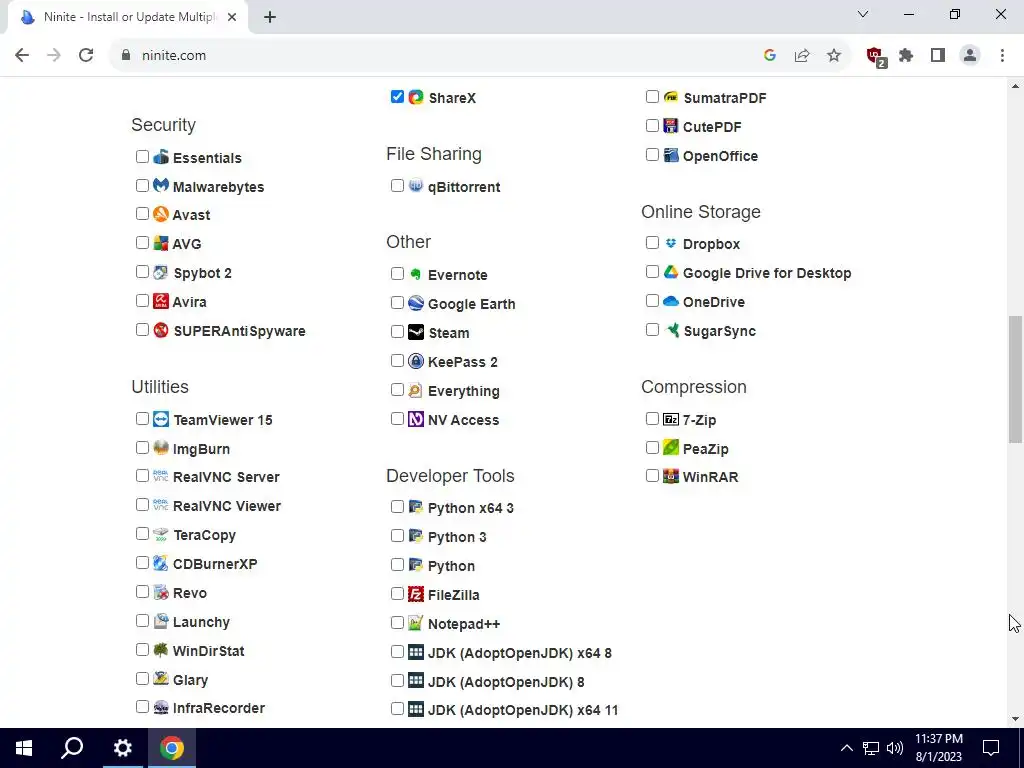Viewport: 1024px width, 768px height.
Task: Click the CDBurnerXP label
Action: point(215,564)
